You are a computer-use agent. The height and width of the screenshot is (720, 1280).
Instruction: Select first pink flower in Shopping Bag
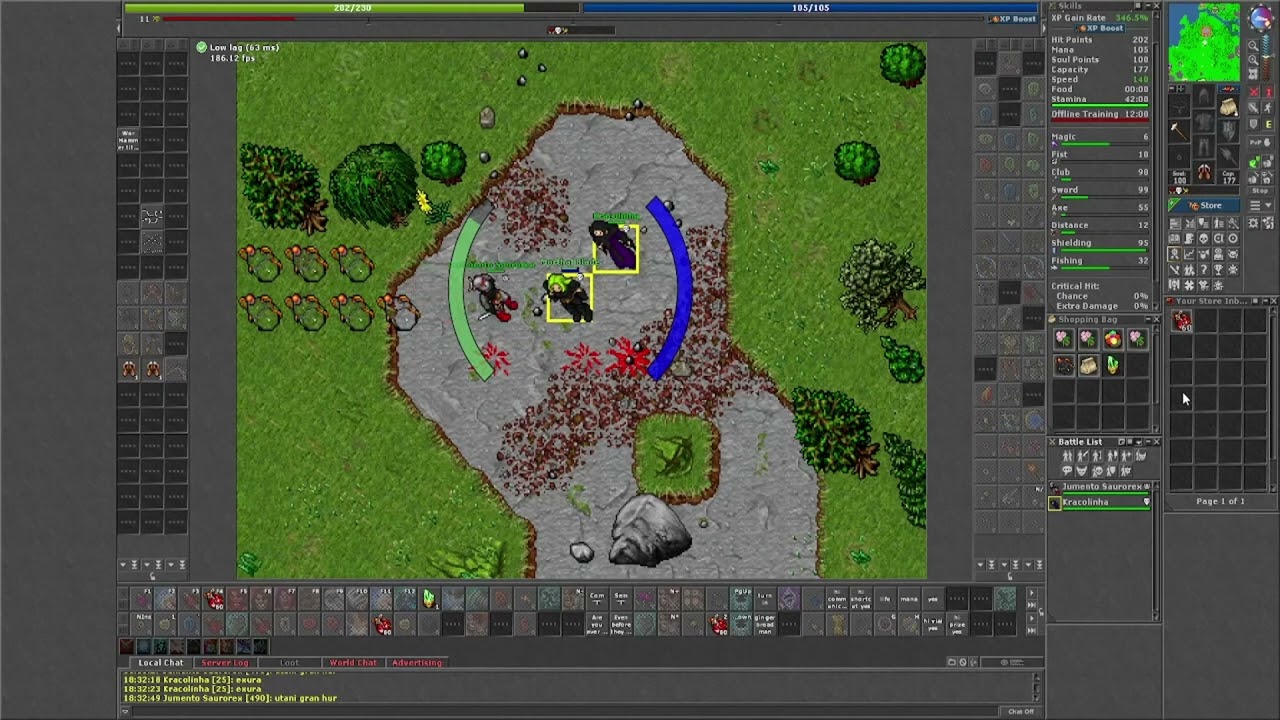[x=1064, y=338]
